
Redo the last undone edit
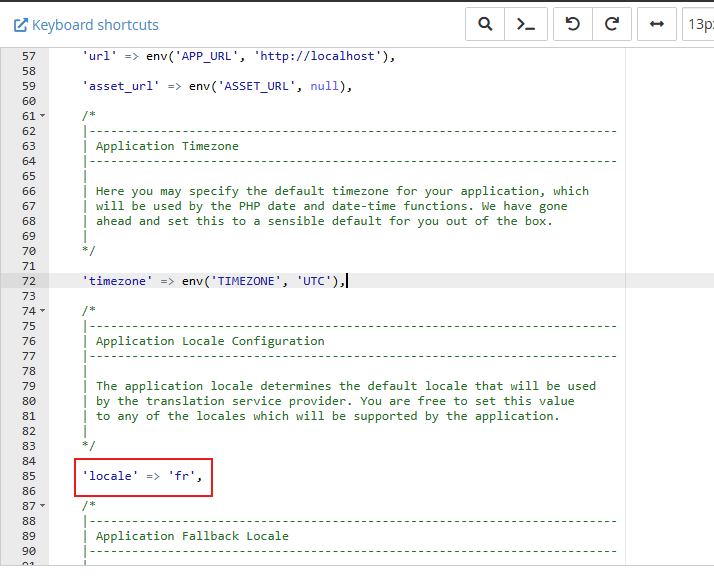[x=612, y=25]
